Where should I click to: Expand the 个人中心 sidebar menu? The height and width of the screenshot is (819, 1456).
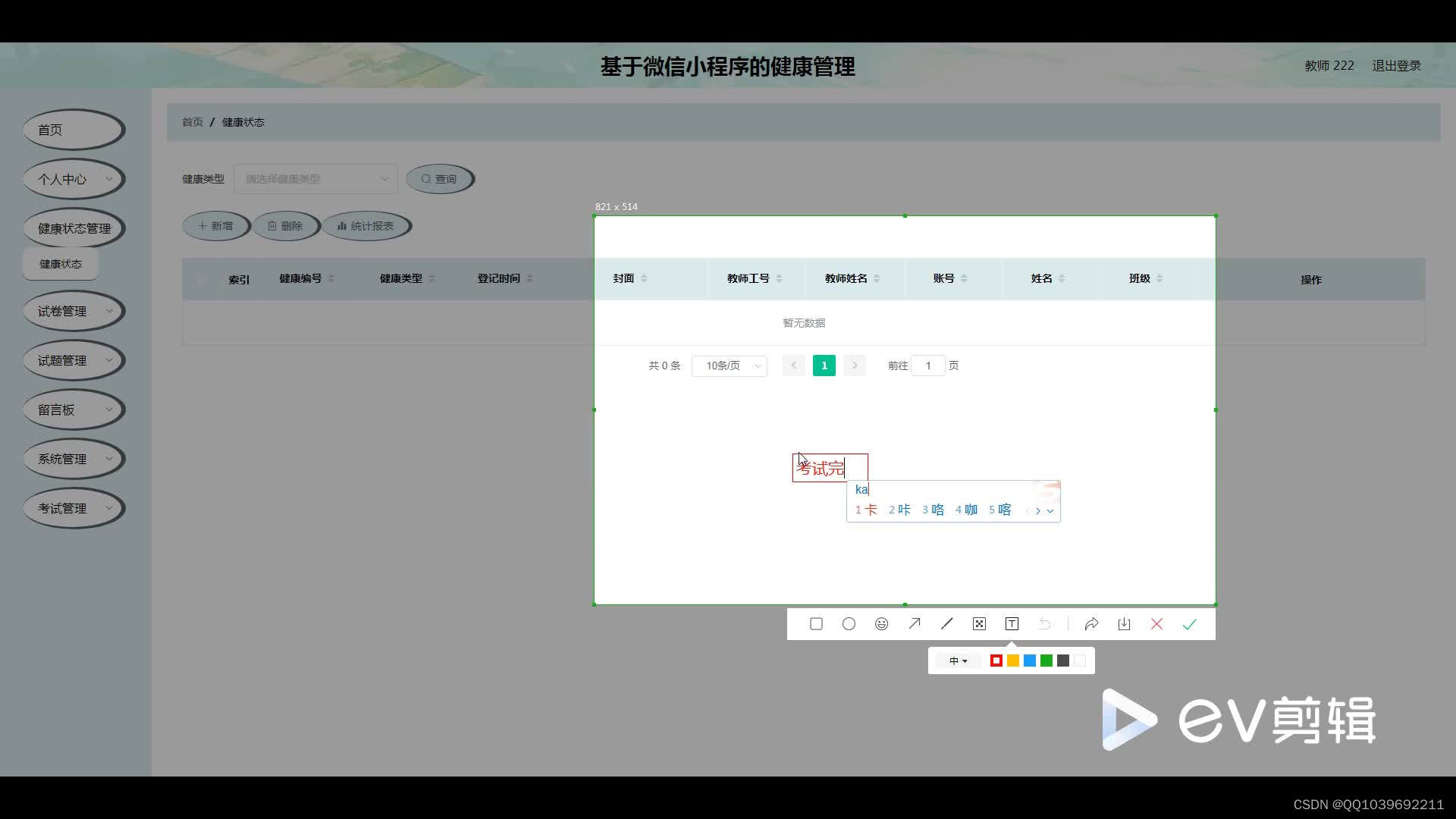coord(74,180)
